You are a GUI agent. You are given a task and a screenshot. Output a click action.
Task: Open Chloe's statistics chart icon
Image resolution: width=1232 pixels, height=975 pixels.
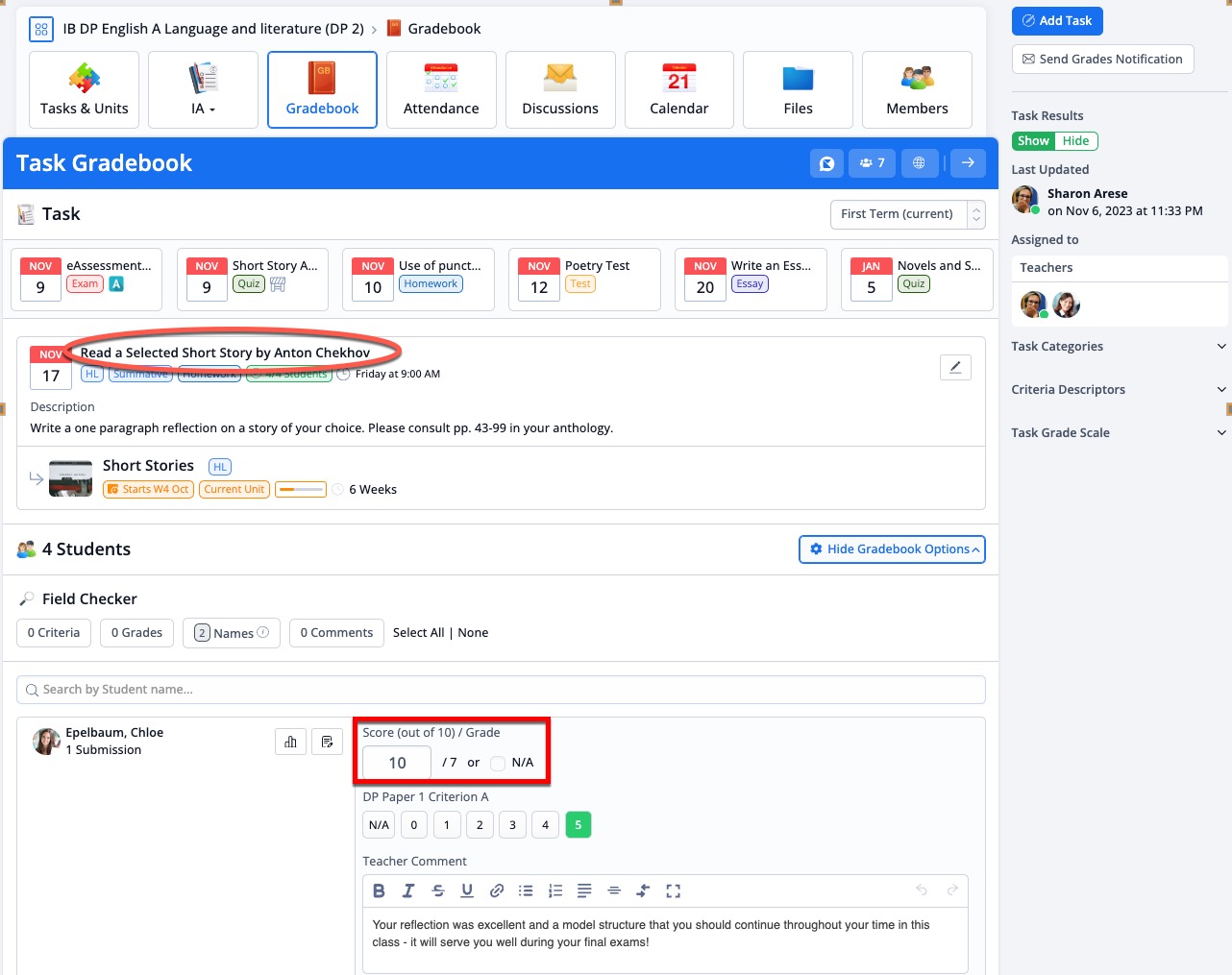290,742
